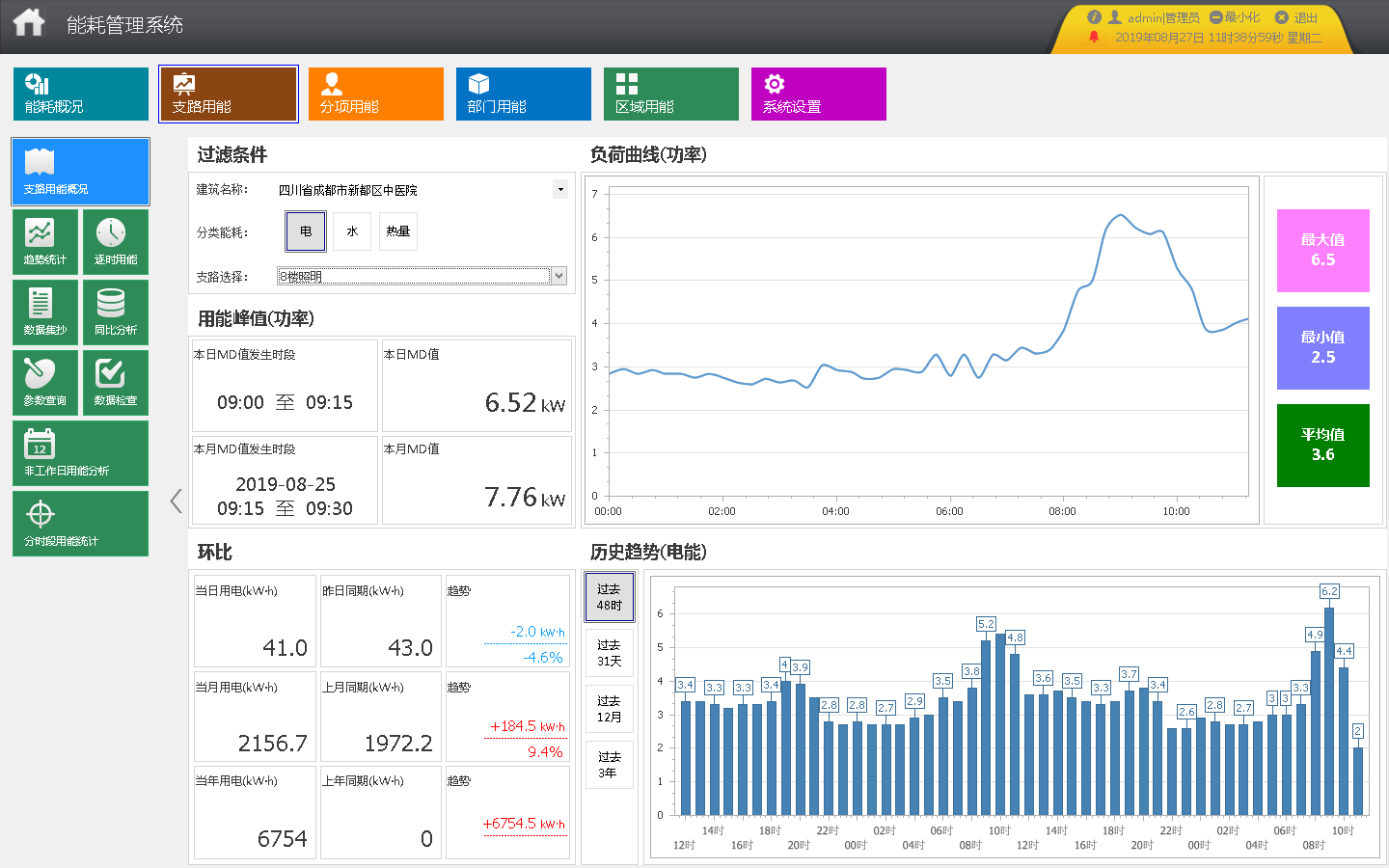Select 水 water energy type
Image resolution: width=1389 pixels, height=868 pixels.
[x=352, y=231]
